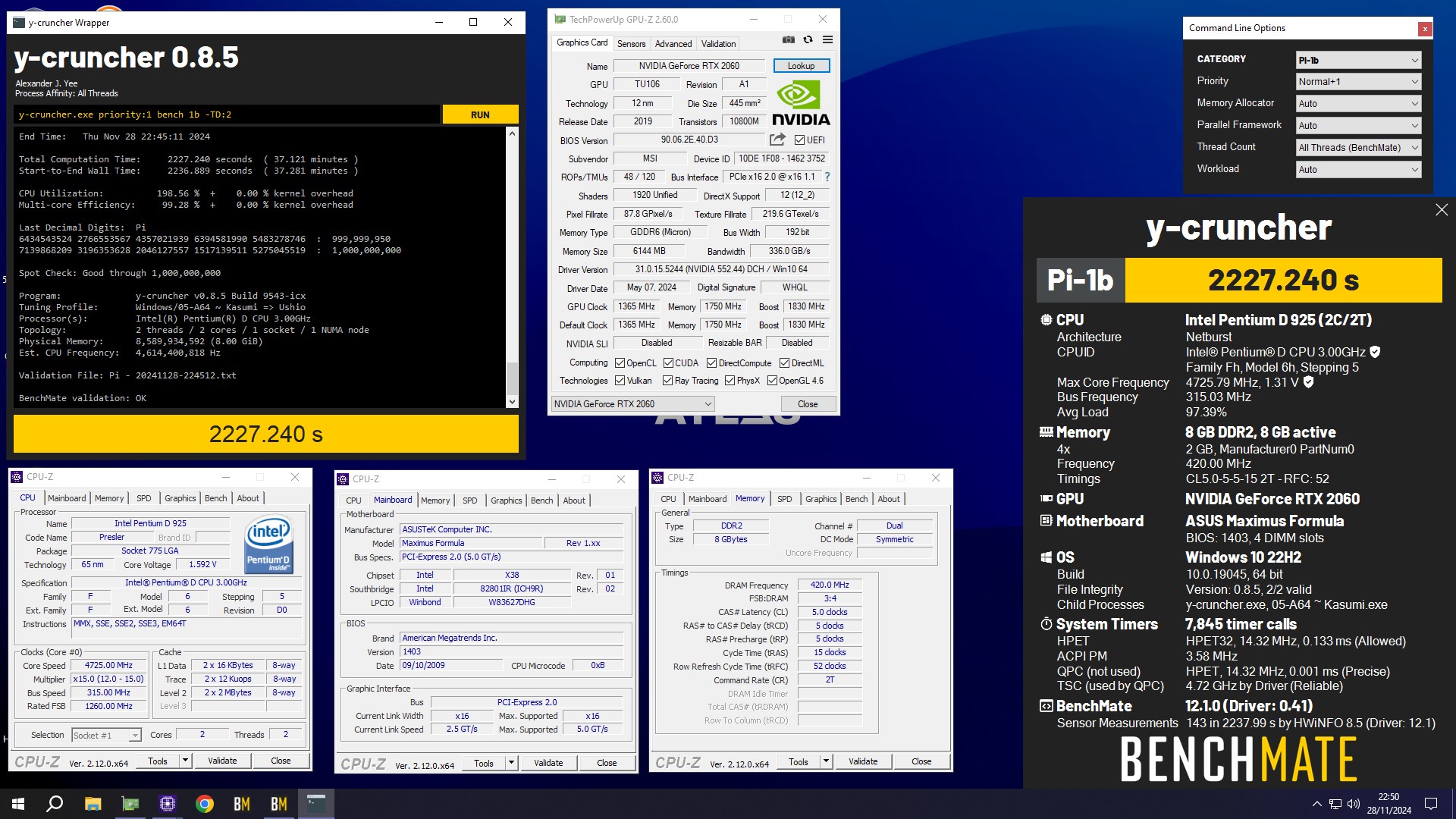The width and height of the screenshot is (1456, 819).
Task: Toggle the PhysX checkbox
Action: 730,381
